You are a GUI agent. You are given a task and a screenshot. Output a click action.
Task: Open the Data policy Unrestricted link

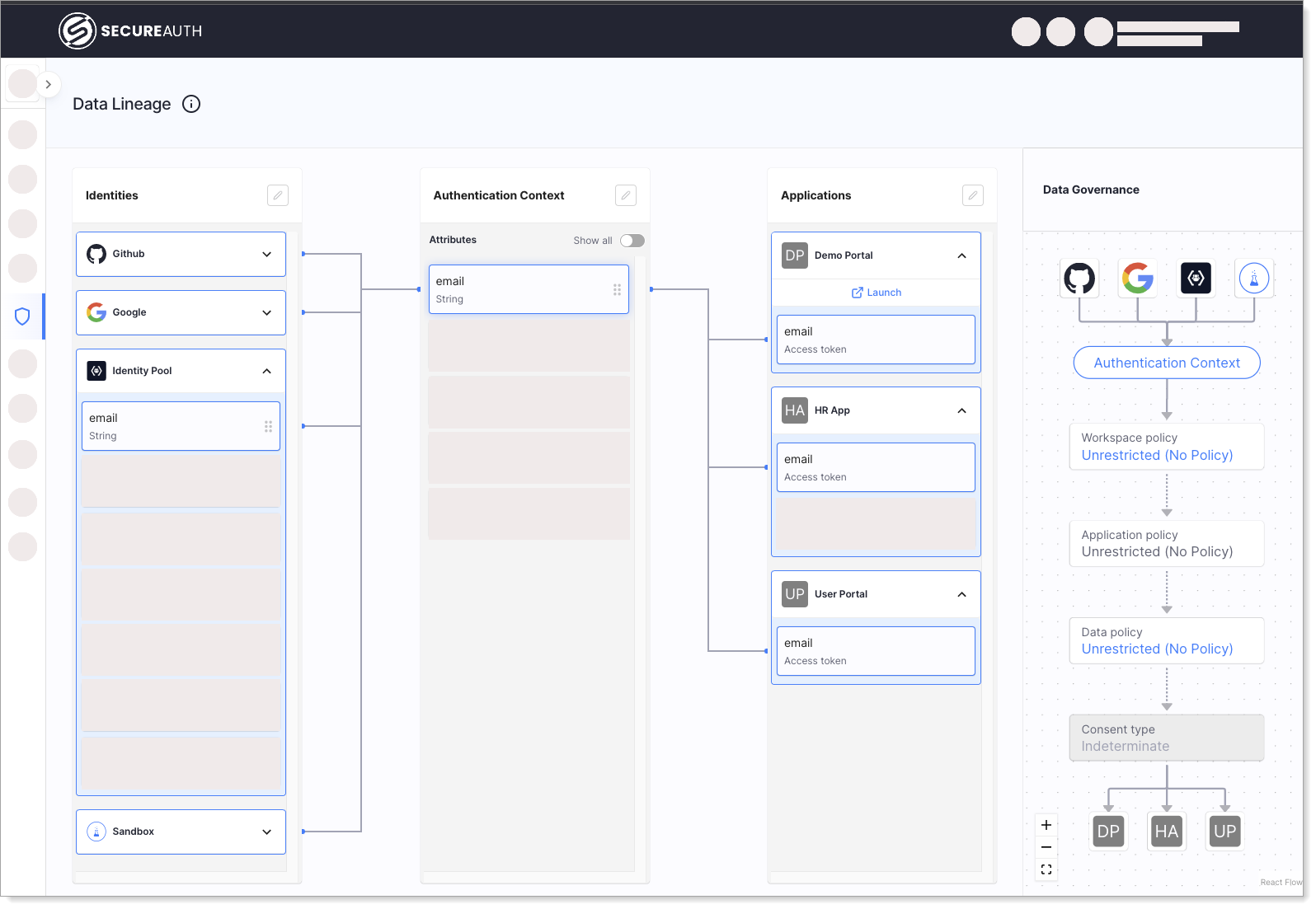point(1157,649)
